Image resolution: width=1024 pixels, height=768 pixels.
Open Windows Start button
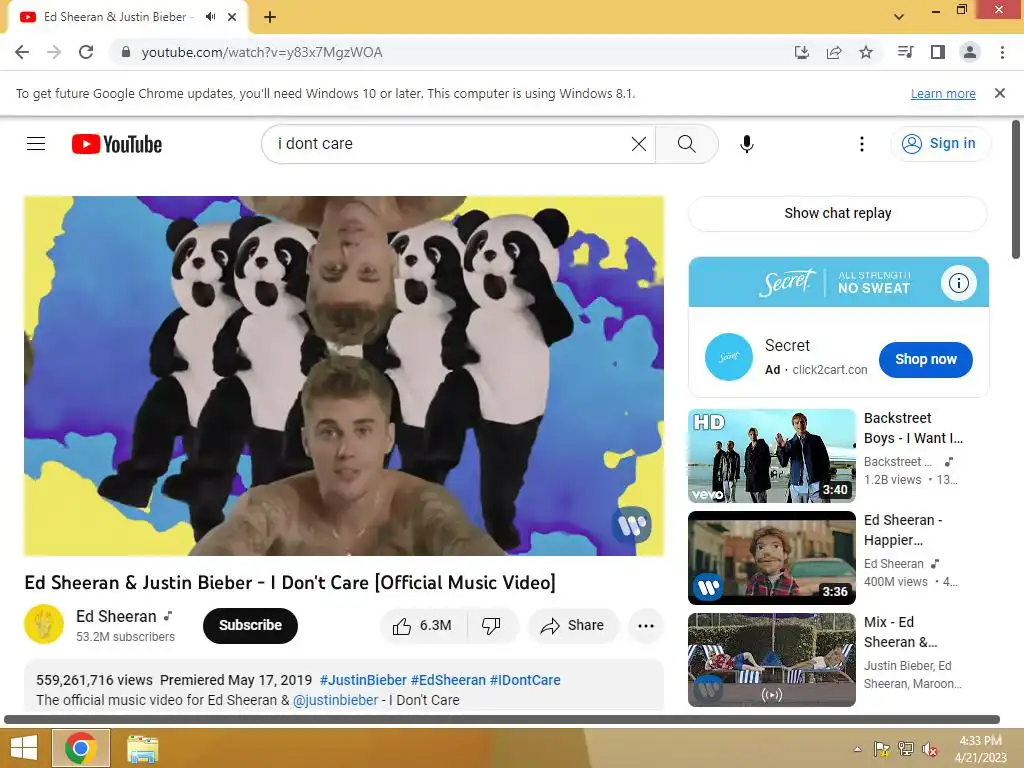click(24, 748)
